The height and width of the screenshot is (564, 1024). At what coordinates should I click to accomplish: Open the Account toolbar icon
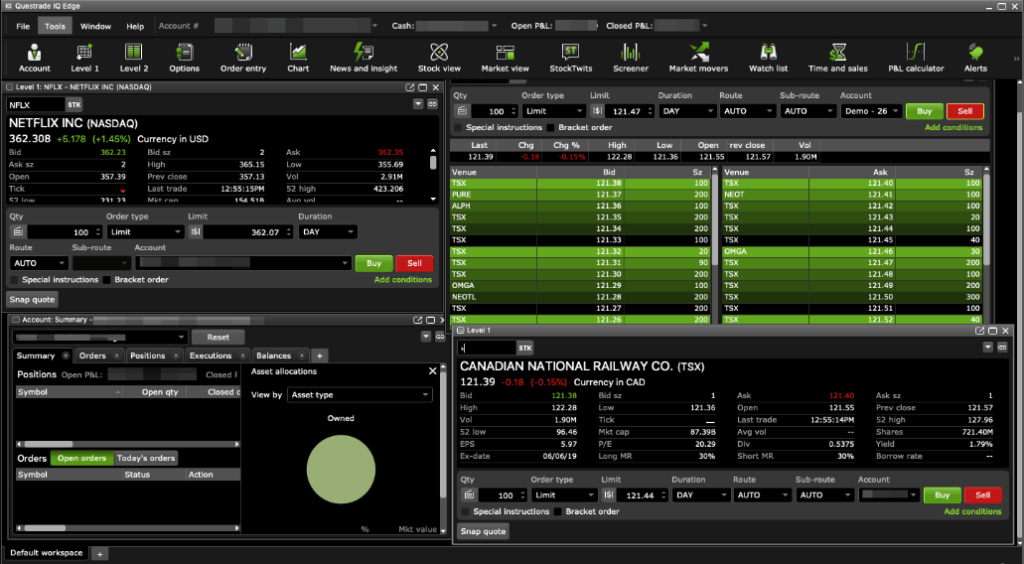point(34,57)
